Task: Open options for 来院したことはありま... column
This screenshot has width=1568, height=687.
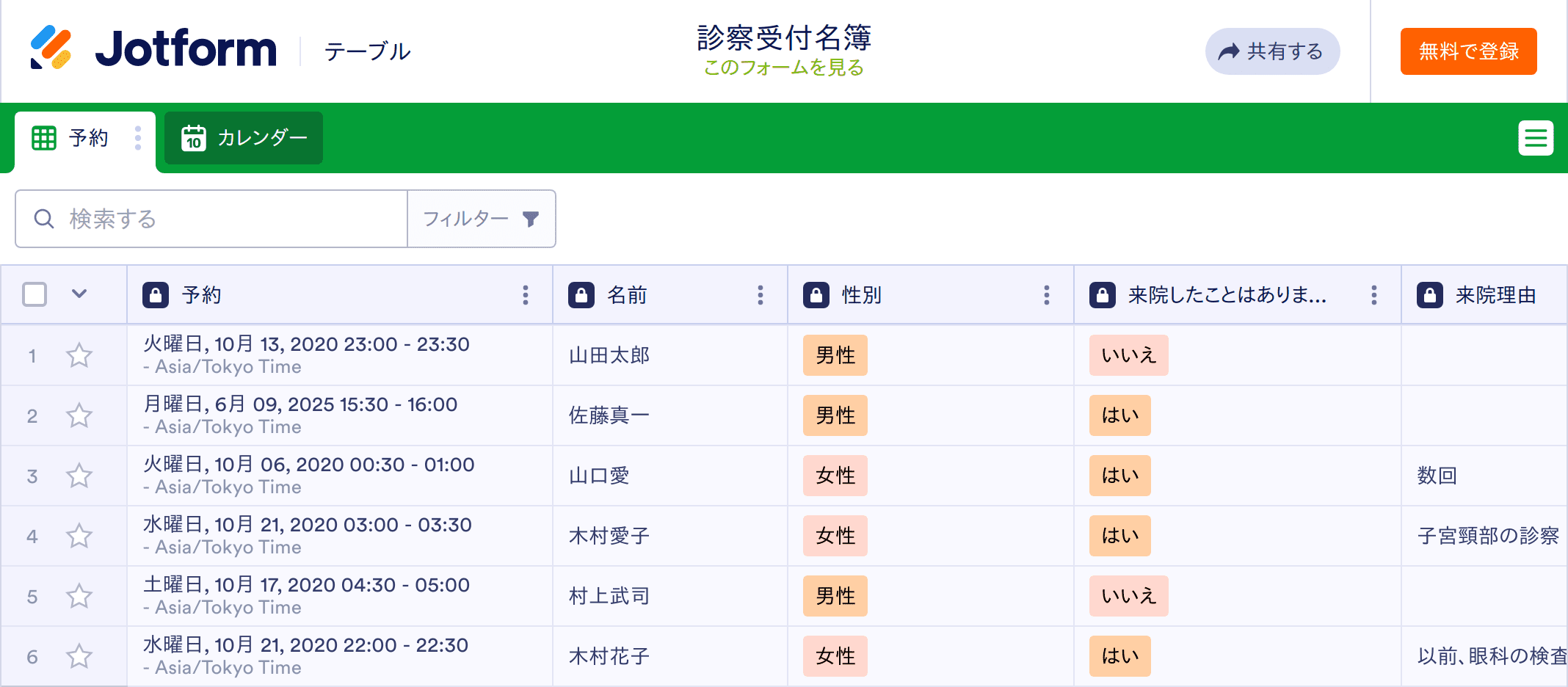Action: coord(1373,295)
